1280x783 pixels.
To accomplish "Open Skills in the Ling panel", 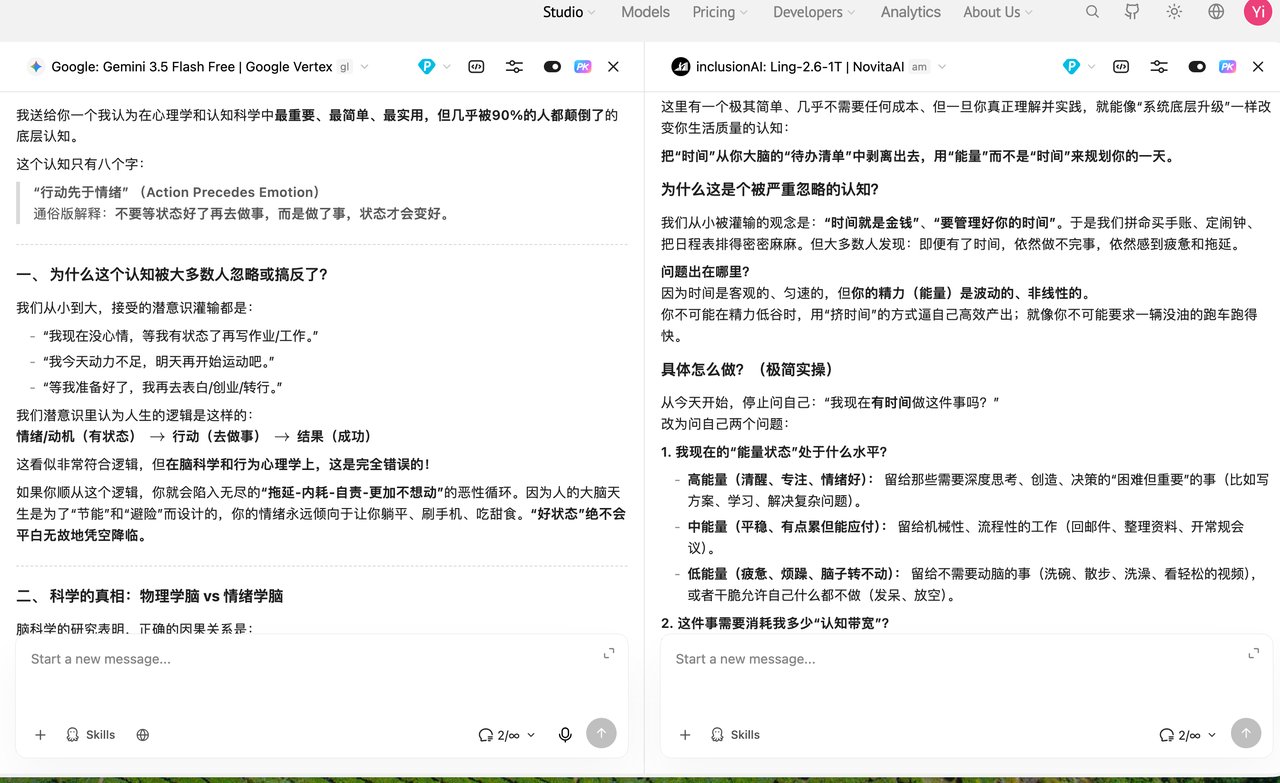I will pos(735,734).
